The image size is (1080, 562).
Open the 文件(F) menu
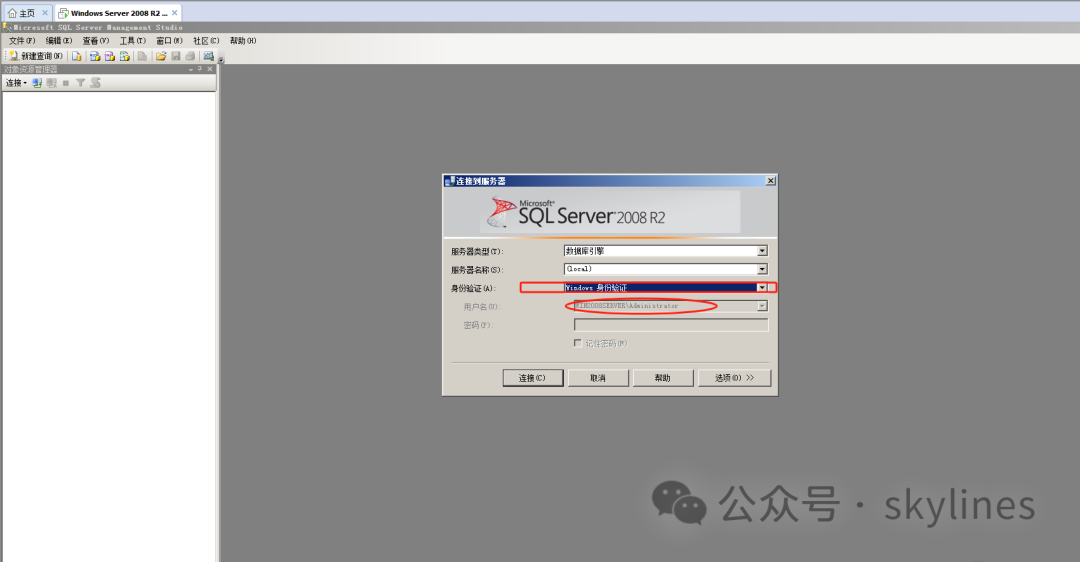point(22,41)
